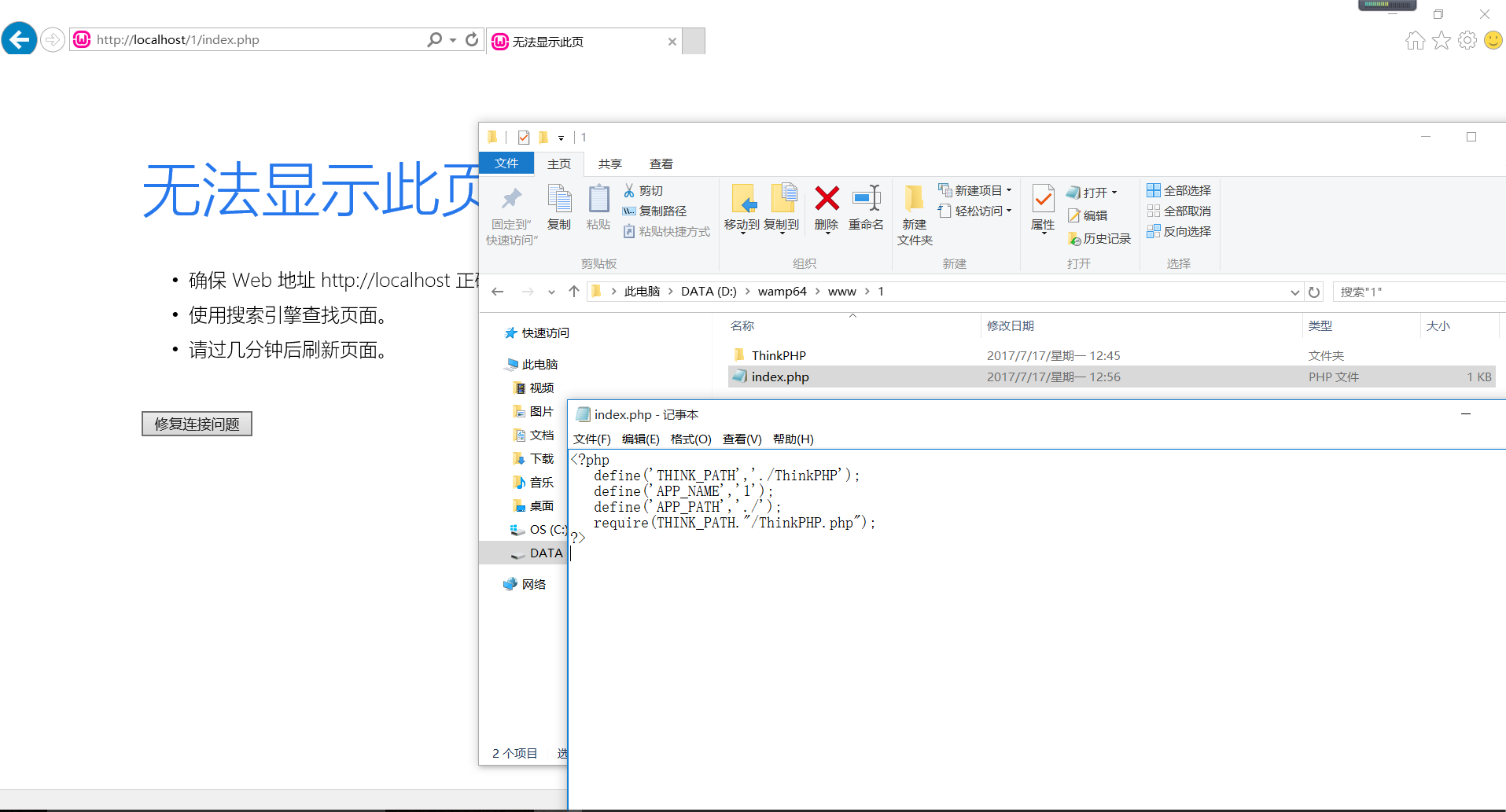Open a new blank browser tab
The height and width of the screenshot is (812, 1506).
click(x=693, y=41)
